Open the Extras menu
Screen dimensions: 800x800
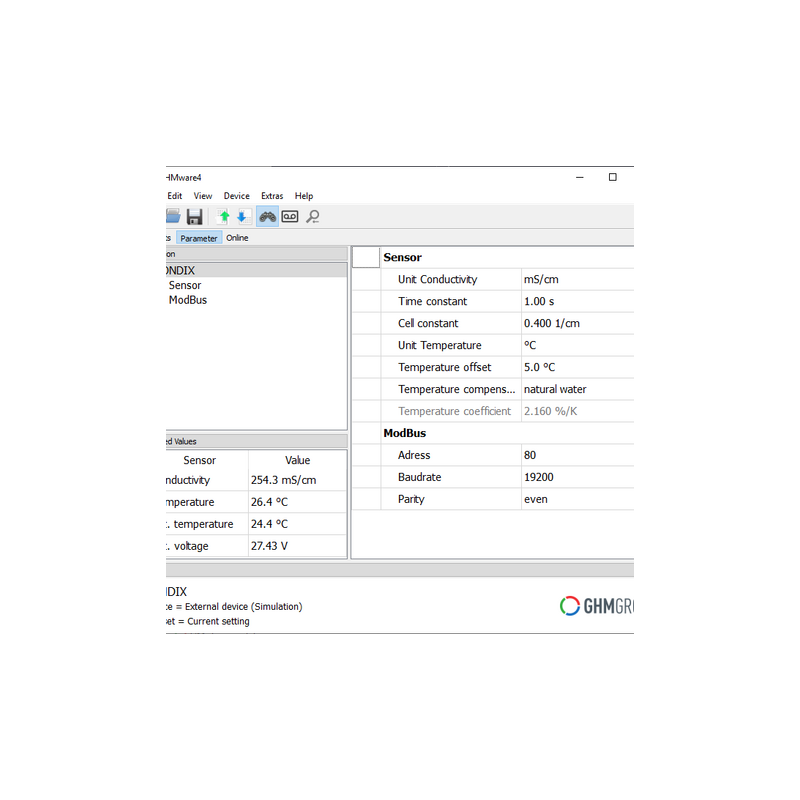pyautogui.click(x=271, y=196)
